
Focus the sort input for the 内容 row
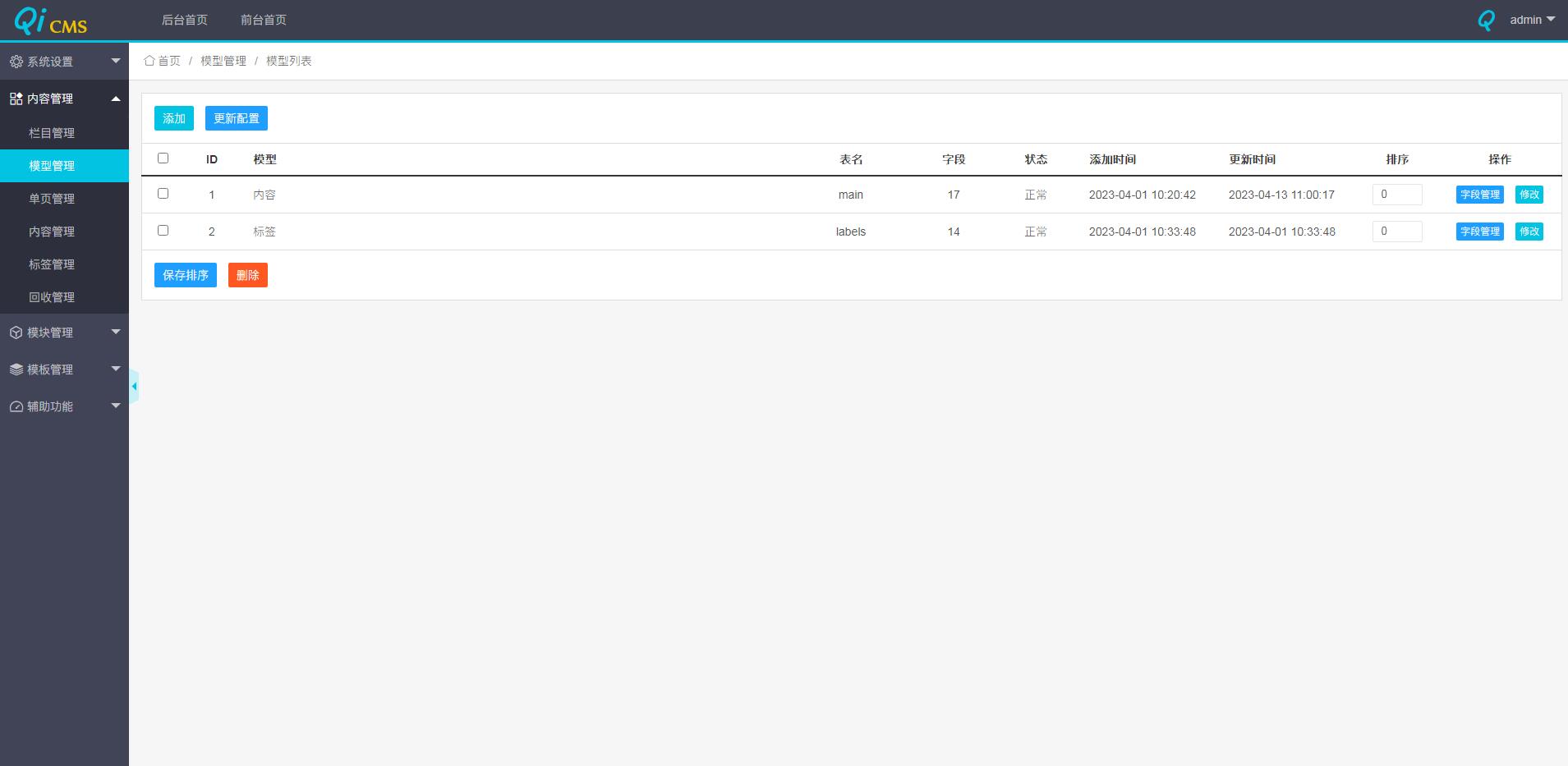(1397, 195)
